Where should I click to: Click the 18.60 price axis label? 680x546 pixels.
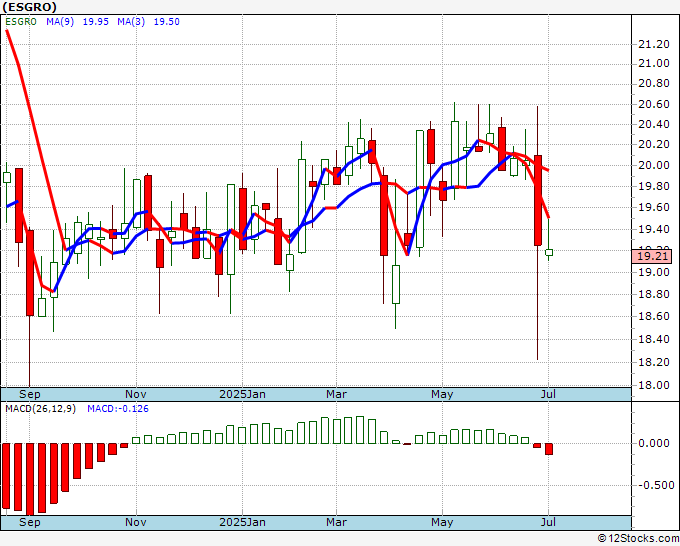pyautogui.click(x=654, y=316)
